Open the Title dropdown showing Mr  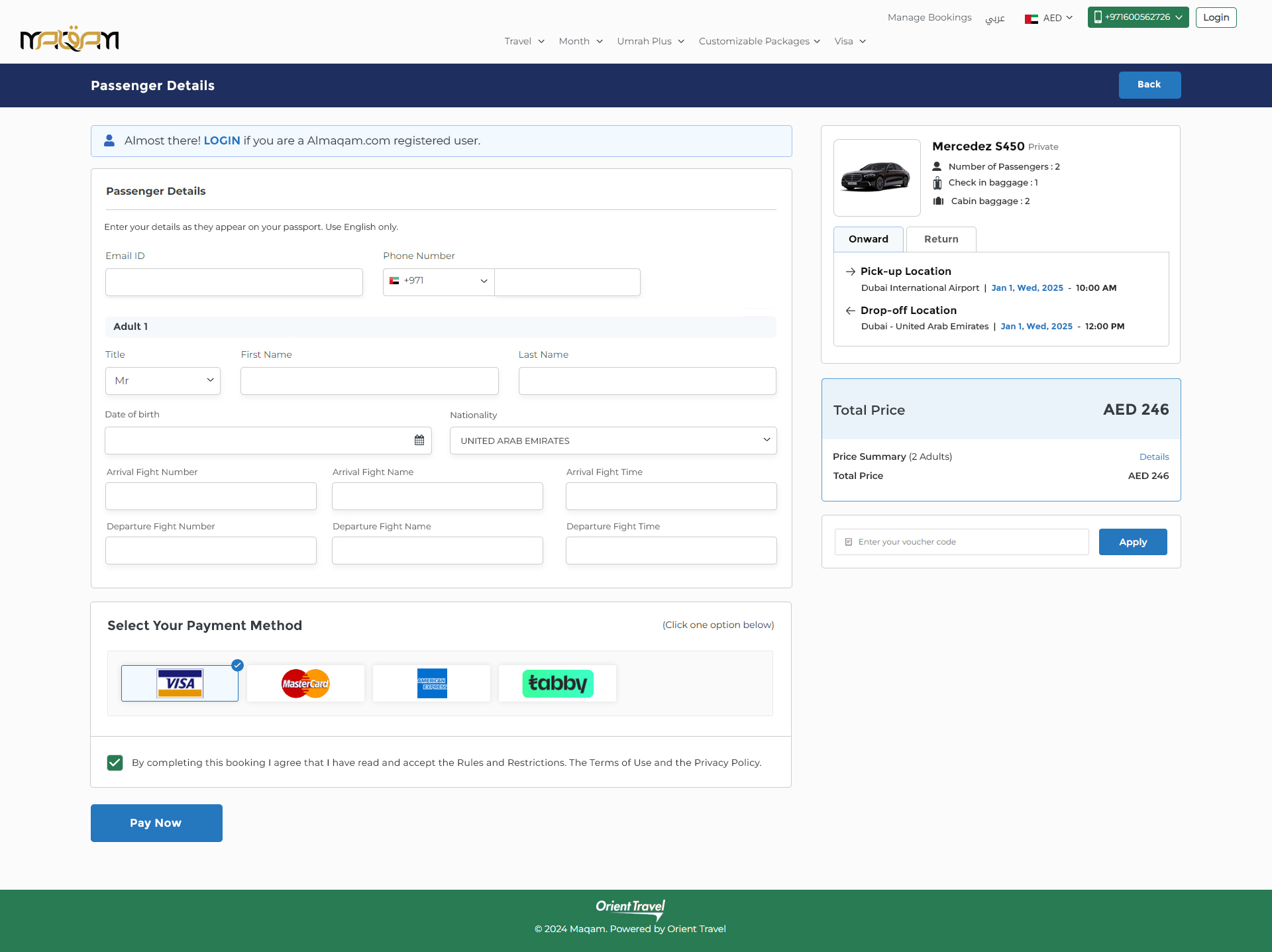[x=163, y=381]
